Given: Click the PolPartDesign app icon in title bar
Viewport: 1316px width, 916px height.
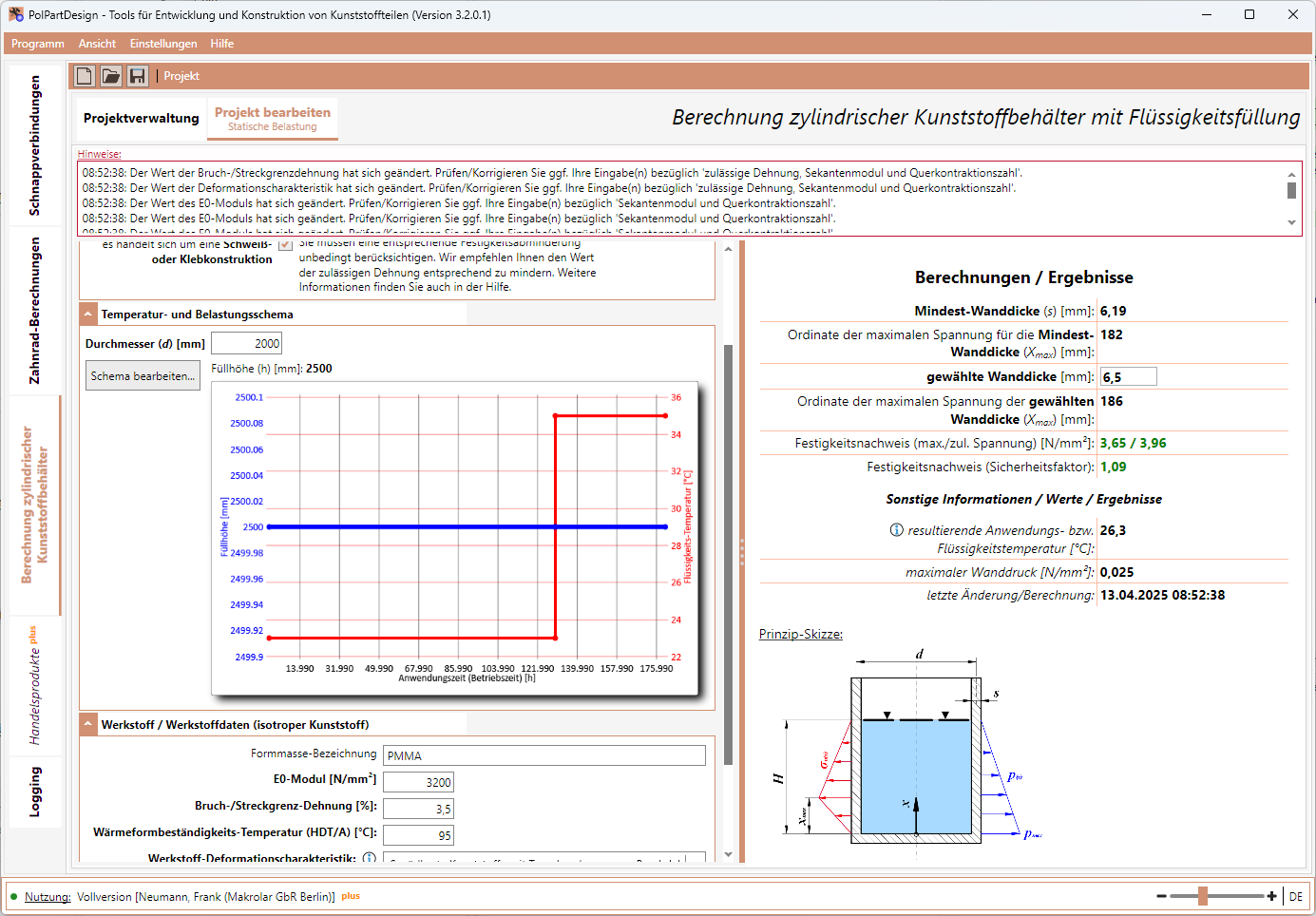Looking at the screenshot, I should click(x=16, y=14).
